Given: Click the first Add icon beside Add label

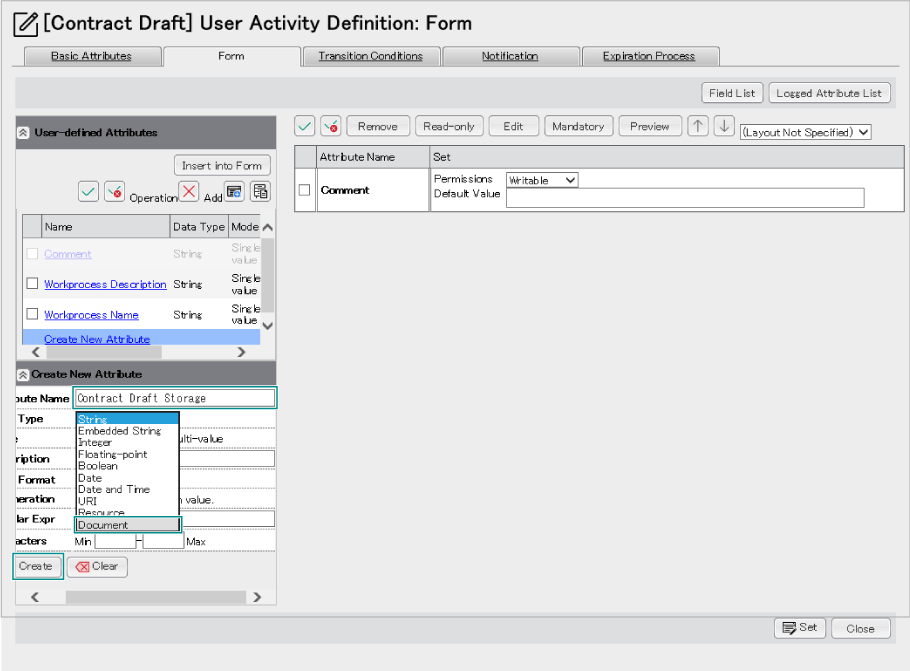Looking at the screenshot, I should click(234, 191).
